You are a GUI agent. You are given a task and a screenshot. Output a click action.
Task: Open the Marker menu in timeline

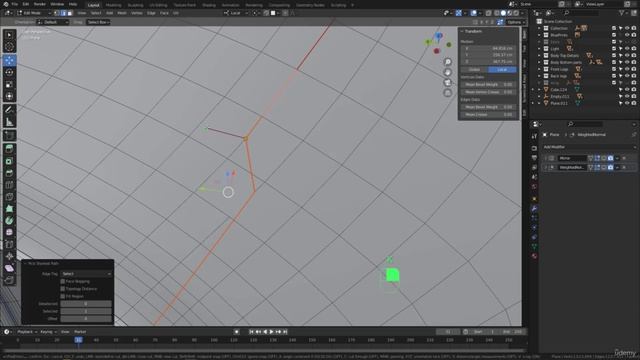tap(80, 332)
